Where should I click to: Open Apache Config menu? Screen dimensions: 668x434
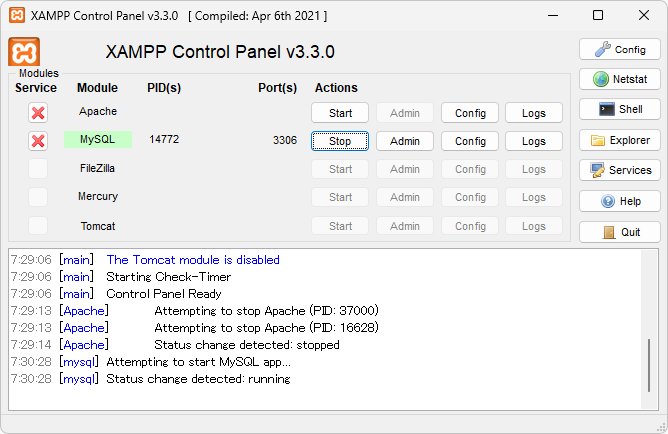(470, 113)
